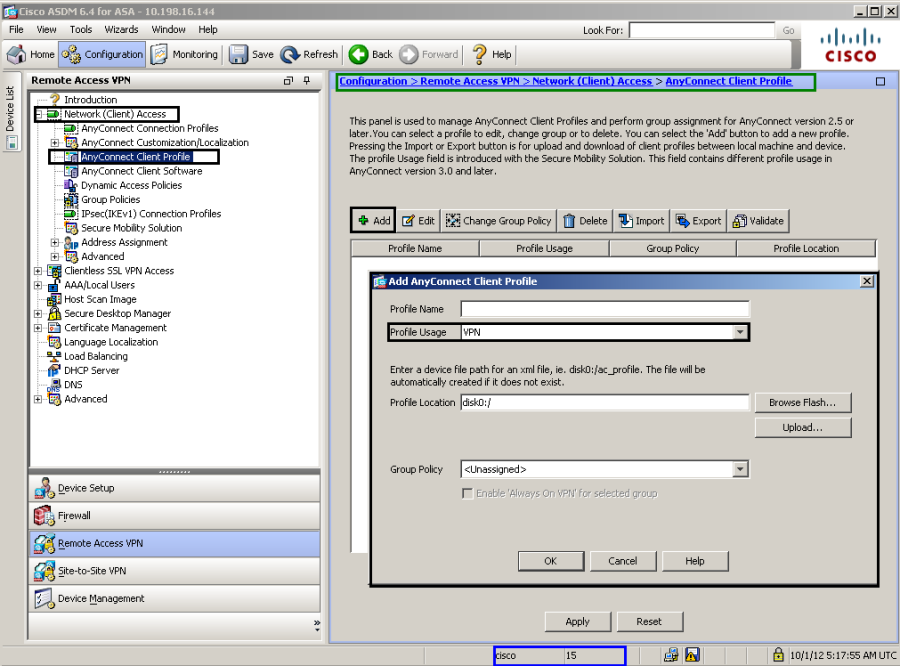Open Configuration view from the toolbar
The height and width of the screenshot is (666, 900).
(102, 55)
